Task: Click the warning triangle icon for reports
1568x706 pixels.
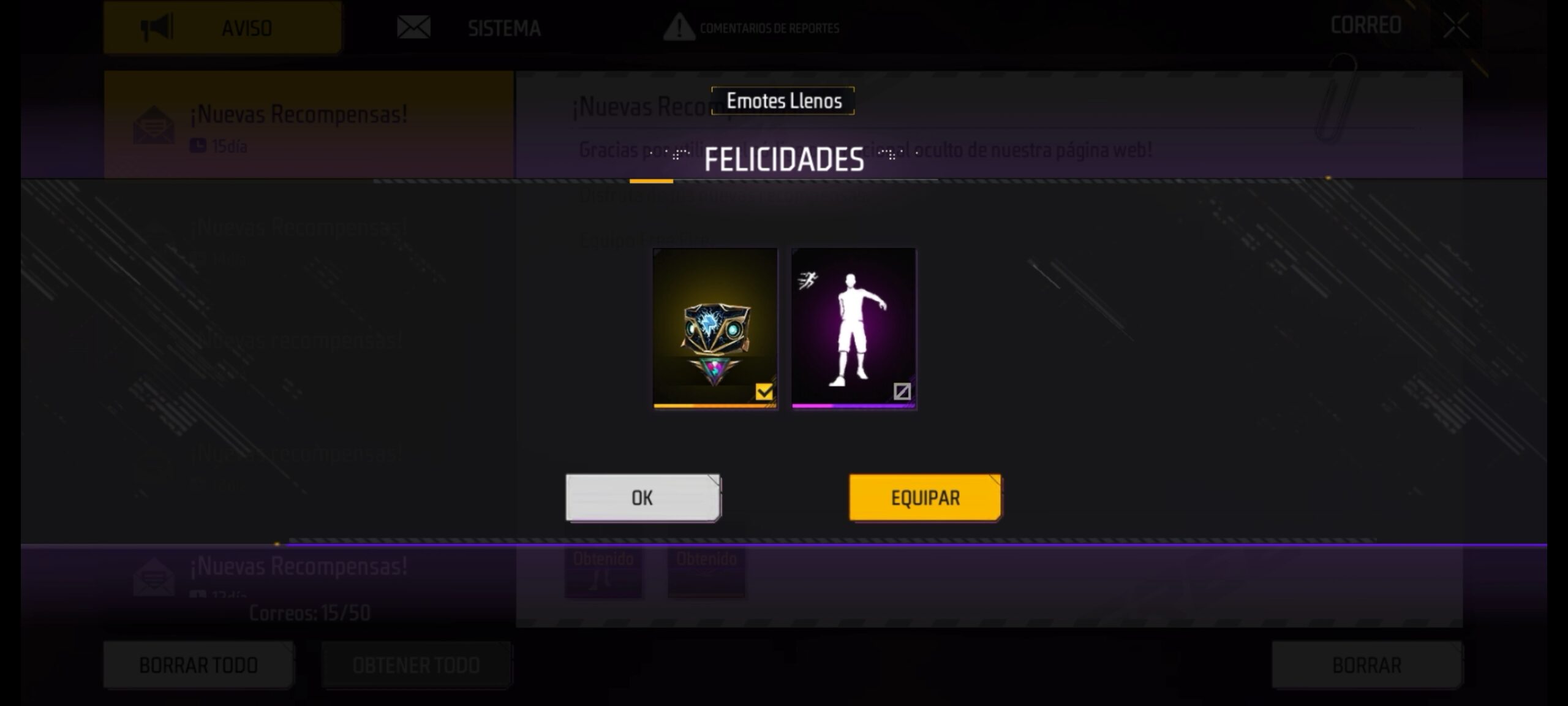Action: (679, 28)
